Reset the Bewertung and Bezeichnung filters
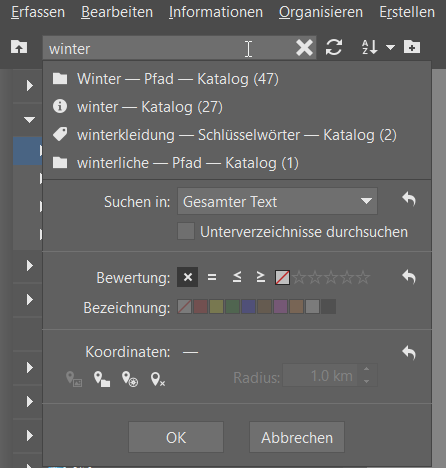Screen dimensions: 446x468 [409, 277]
